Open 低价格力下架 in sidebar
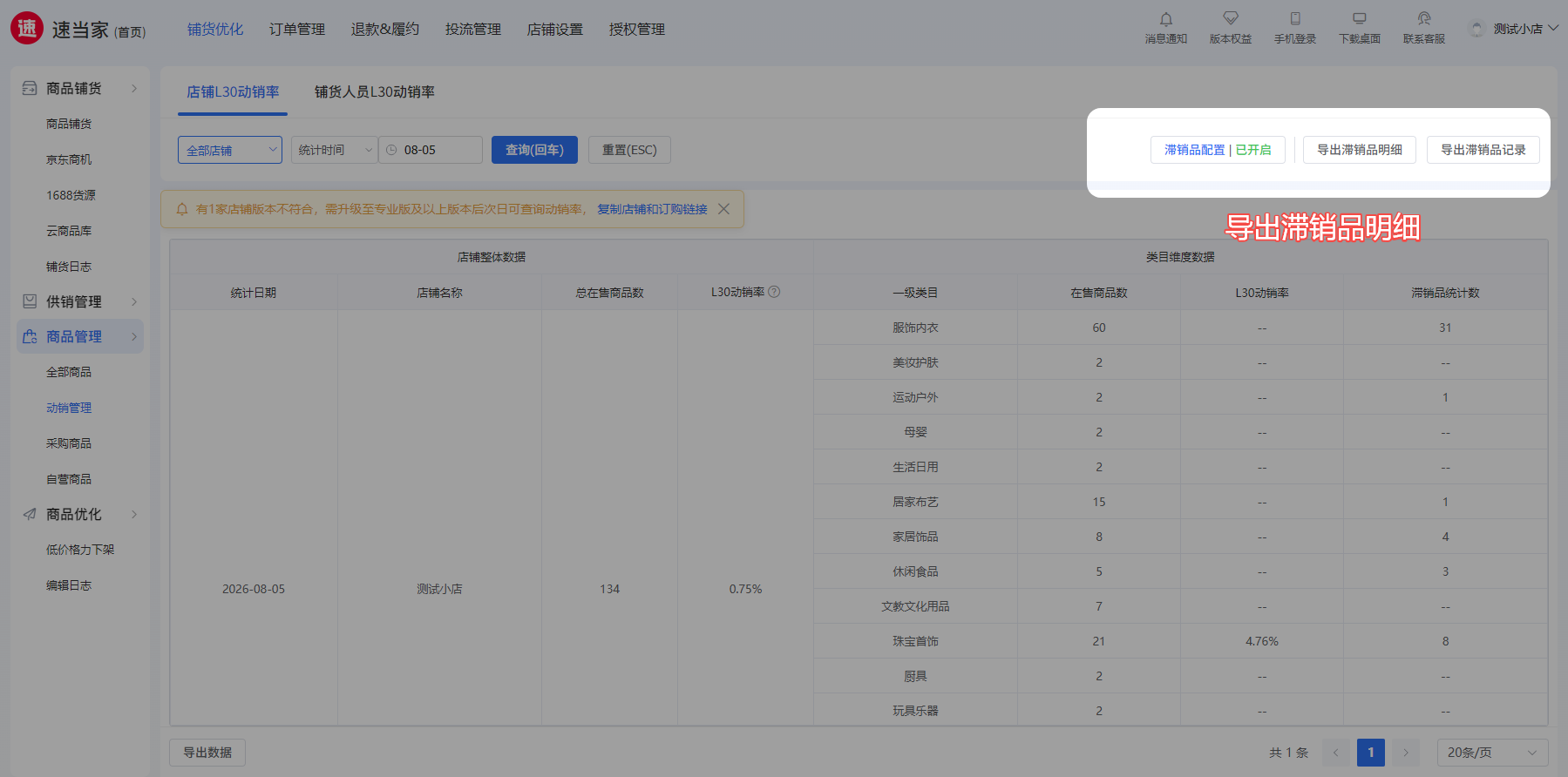The width and height of the screenshot is (1568, 777). click(x=80, y=550)
